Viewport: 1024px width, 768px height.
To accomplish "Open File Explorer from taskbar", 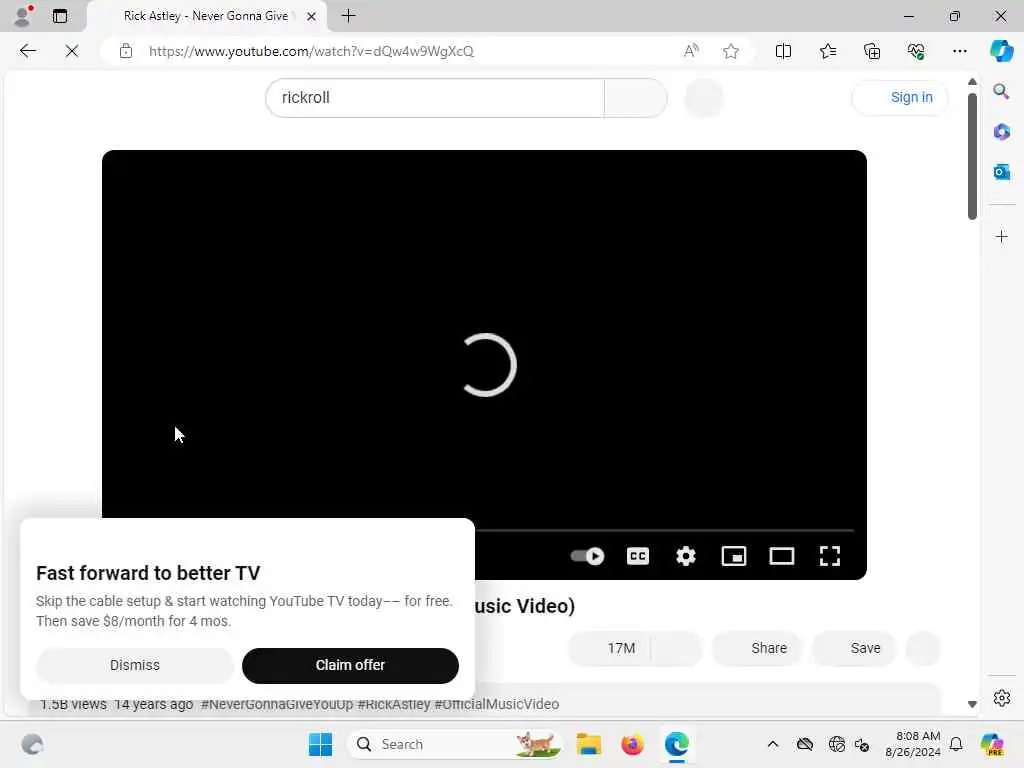I will point(588,744).
